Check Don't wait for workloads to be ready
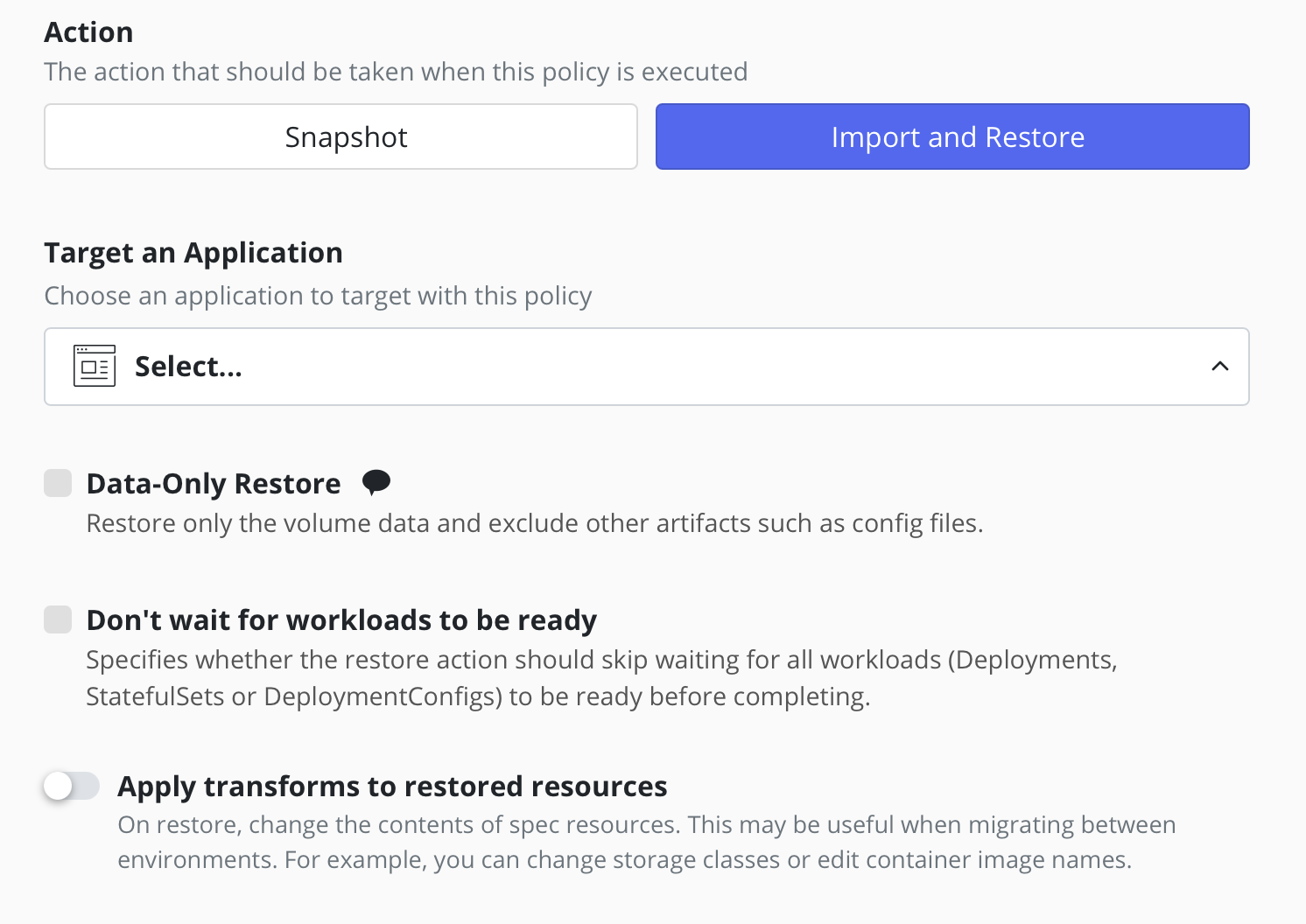The height and width of the screenshot is (924, 1306). point(58,619)
